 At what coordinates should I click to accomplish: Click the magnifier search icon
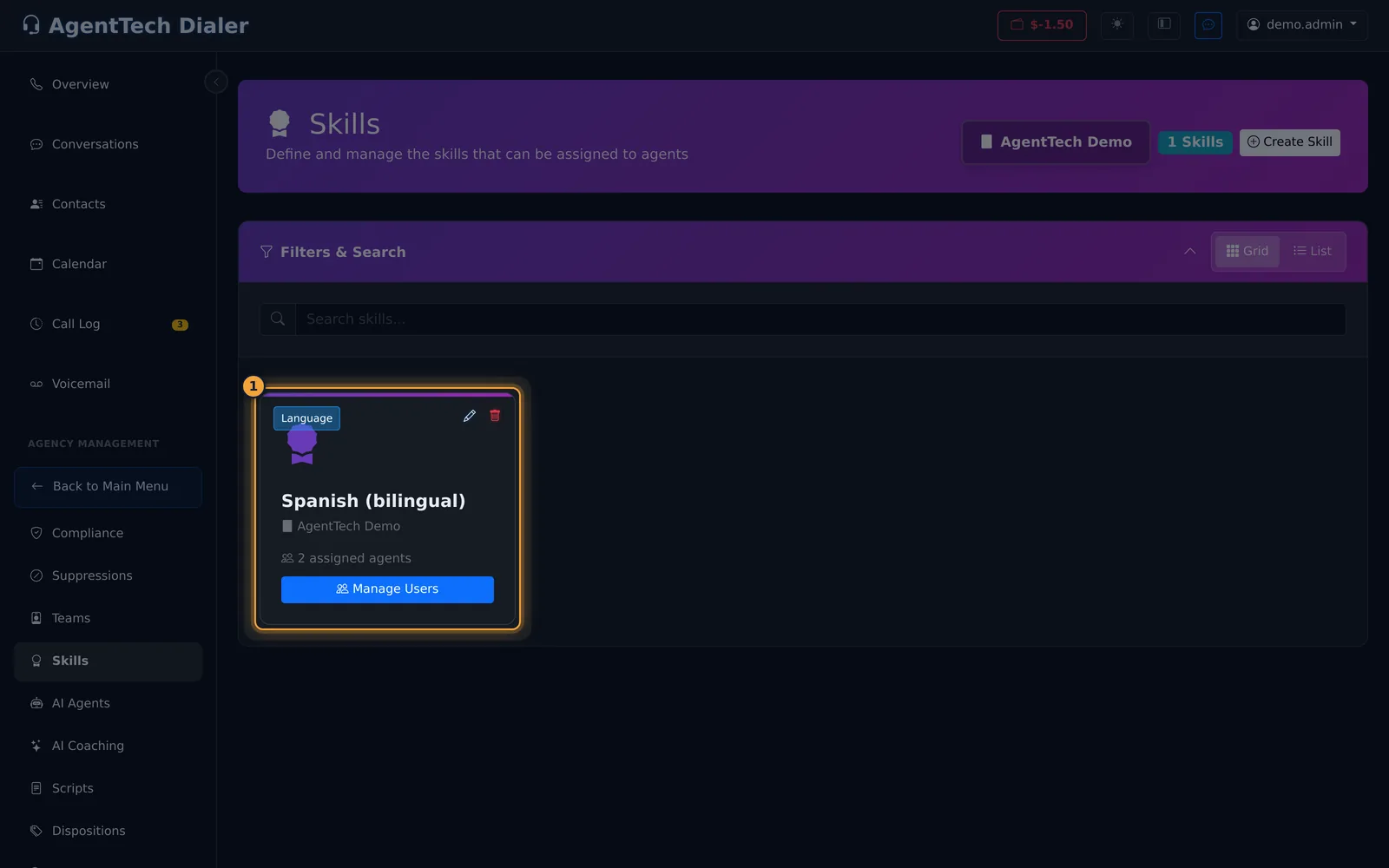pos(278,319)
